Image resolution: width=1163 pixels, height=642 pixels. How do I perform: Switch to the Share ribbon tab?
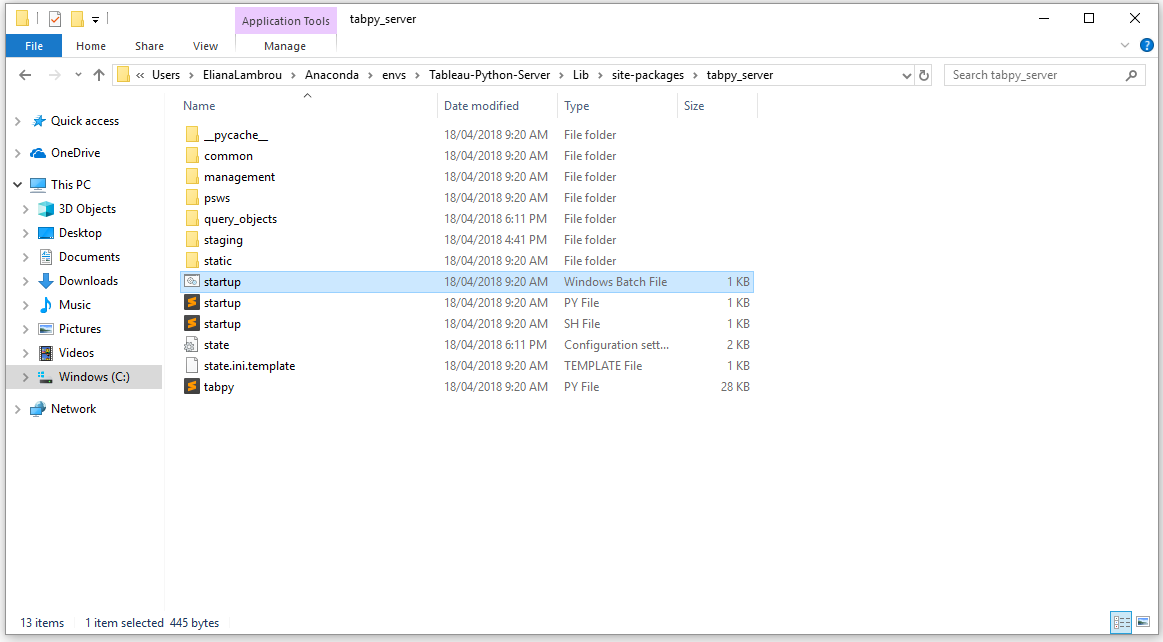[149, 46]
